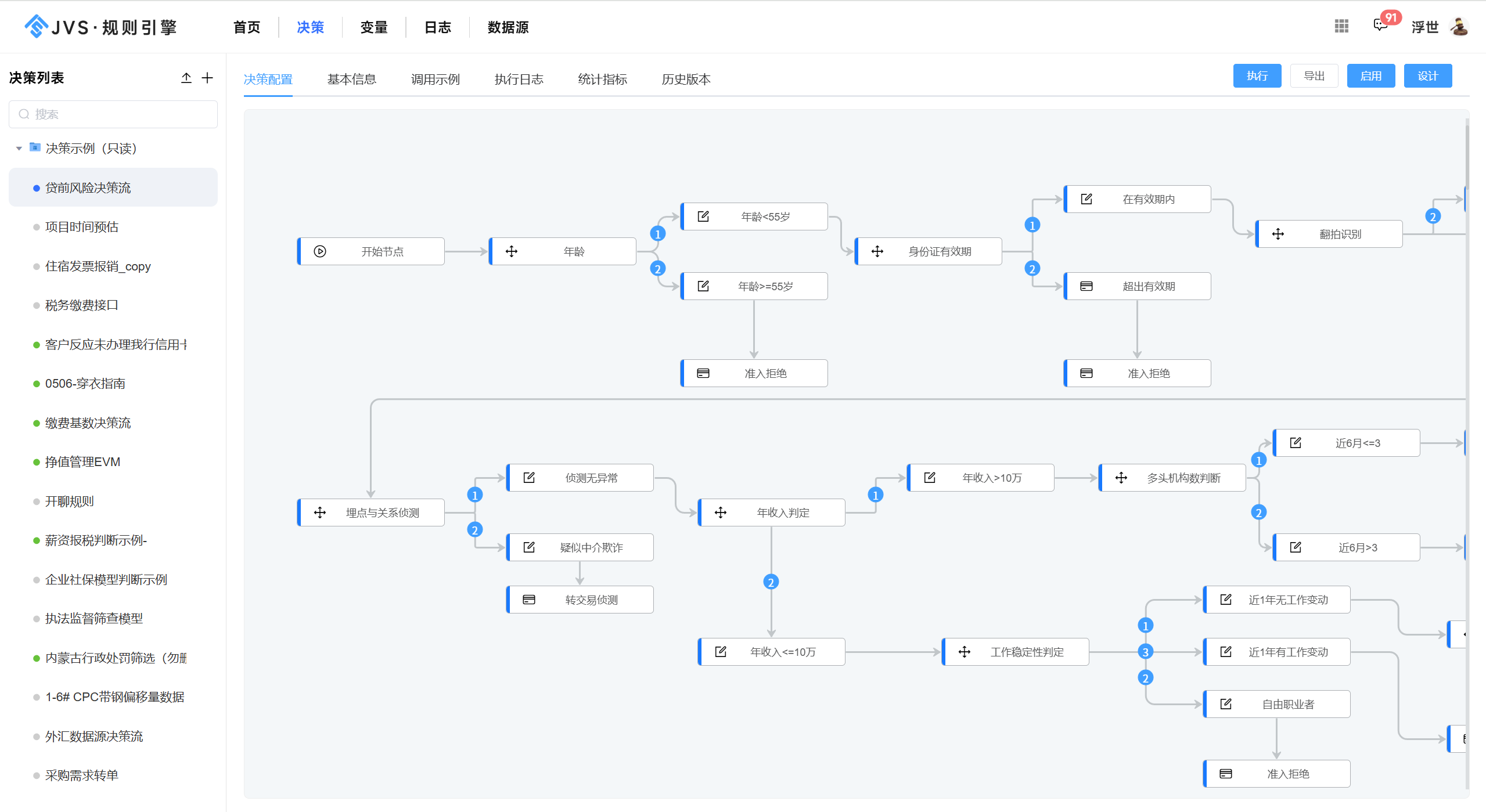Click the move icon on 年龄 node
The width and height of the screenshot is (1486, 812).
click(512, 251)
